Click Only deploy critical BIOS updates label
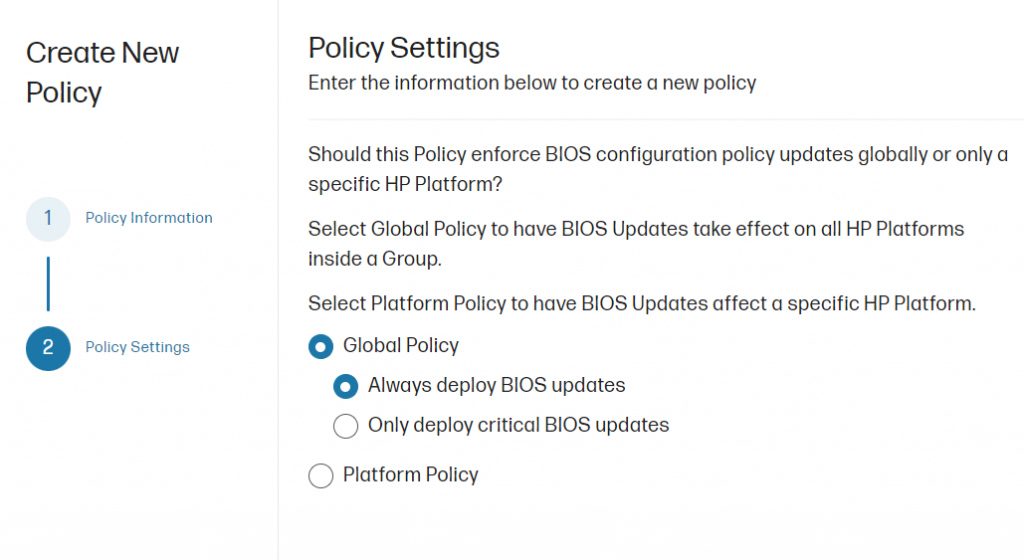Viewport: 1024px width, 560px height. [x=518, y=425]
